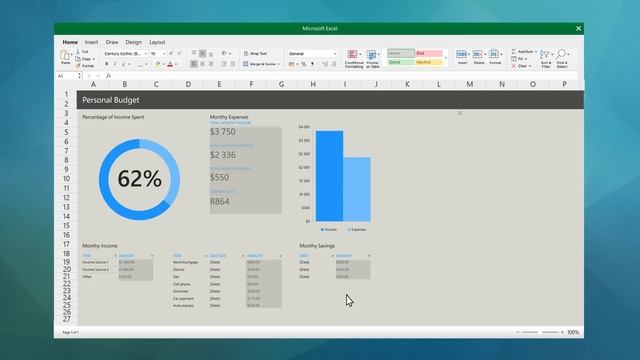Align text right

[x=211, y=64]
